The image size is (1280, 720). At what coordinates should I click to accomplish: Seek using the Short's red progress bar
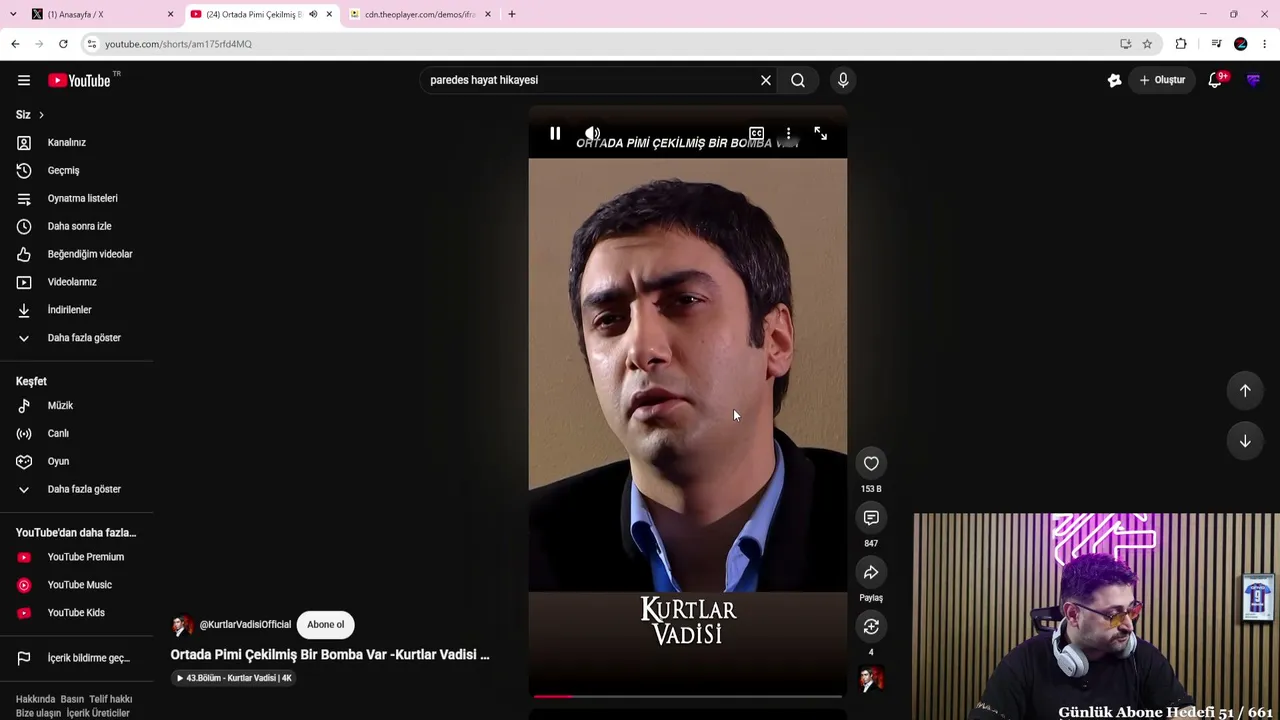click(x=688, y=696)
